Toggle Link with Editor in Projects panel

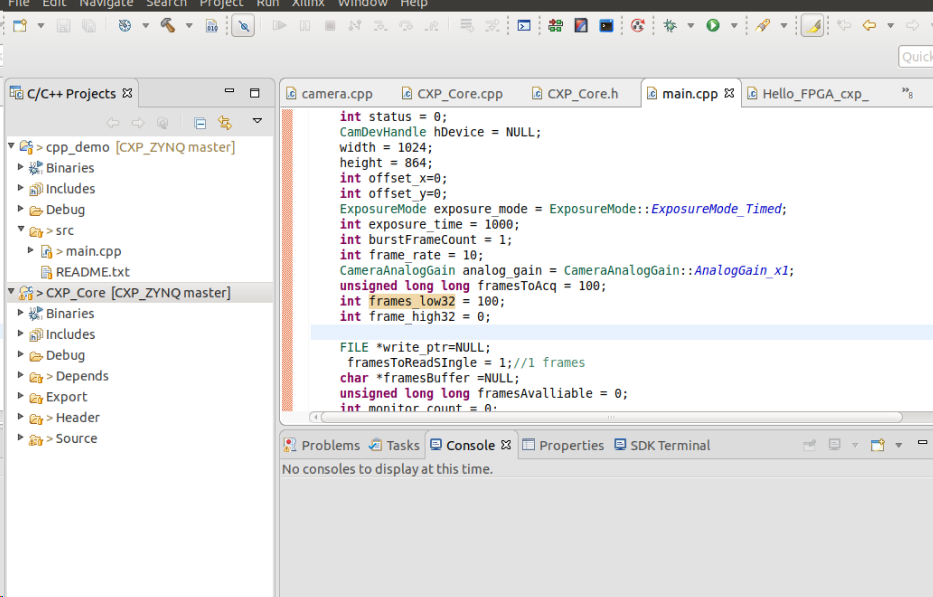tap(225, 123)
